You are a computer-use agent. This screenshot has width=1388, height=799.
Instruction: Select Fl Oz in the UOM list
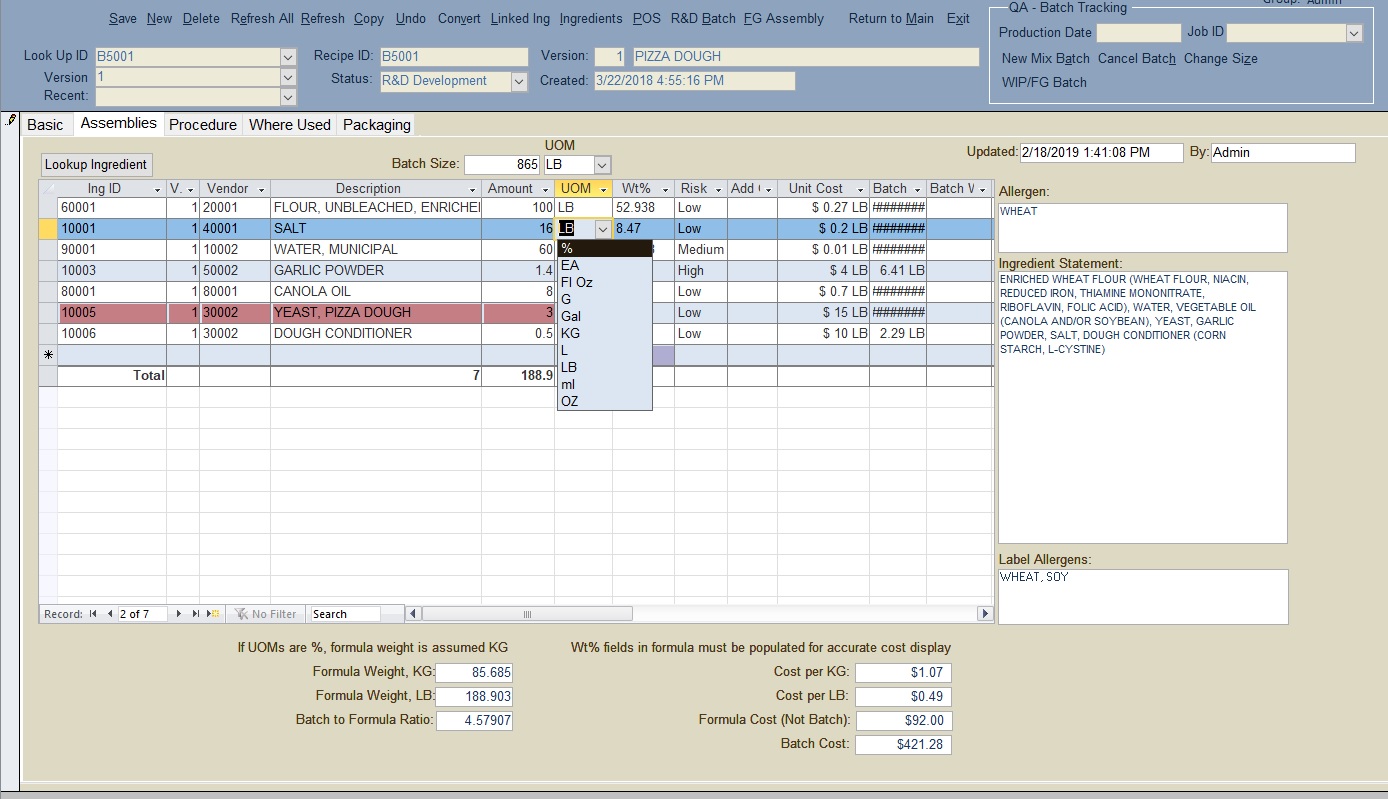pos(604,282)
